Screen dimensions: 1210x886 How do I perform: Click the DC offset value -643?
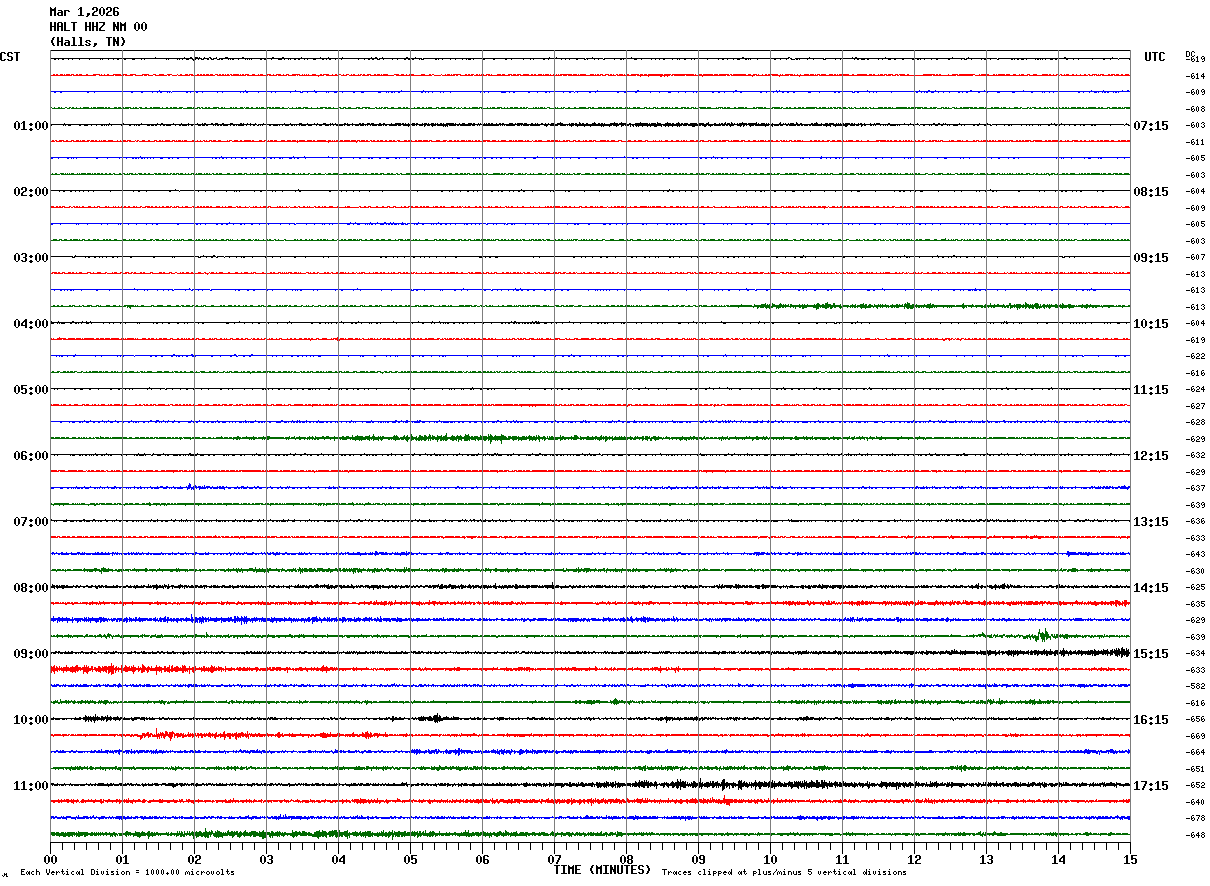click(x=1195, y=554)
